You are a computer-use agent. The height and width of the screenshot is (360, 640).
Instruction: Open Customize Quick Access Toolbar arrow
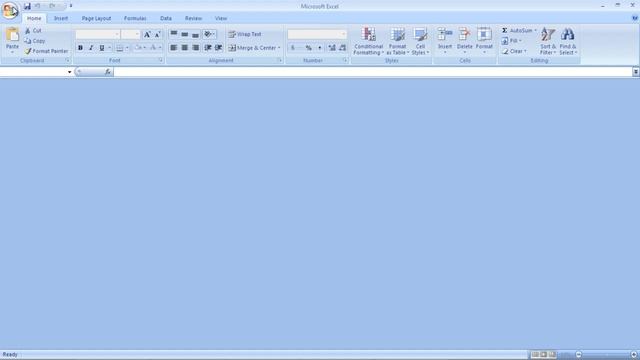pyautogui.click(x=71, y=6)
